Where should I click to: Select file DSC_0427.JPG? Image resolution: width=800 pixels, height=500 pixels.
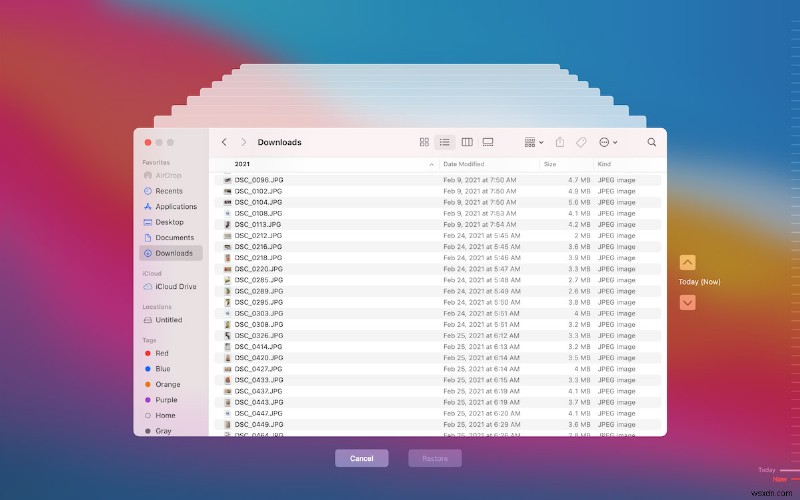[438, 369]
